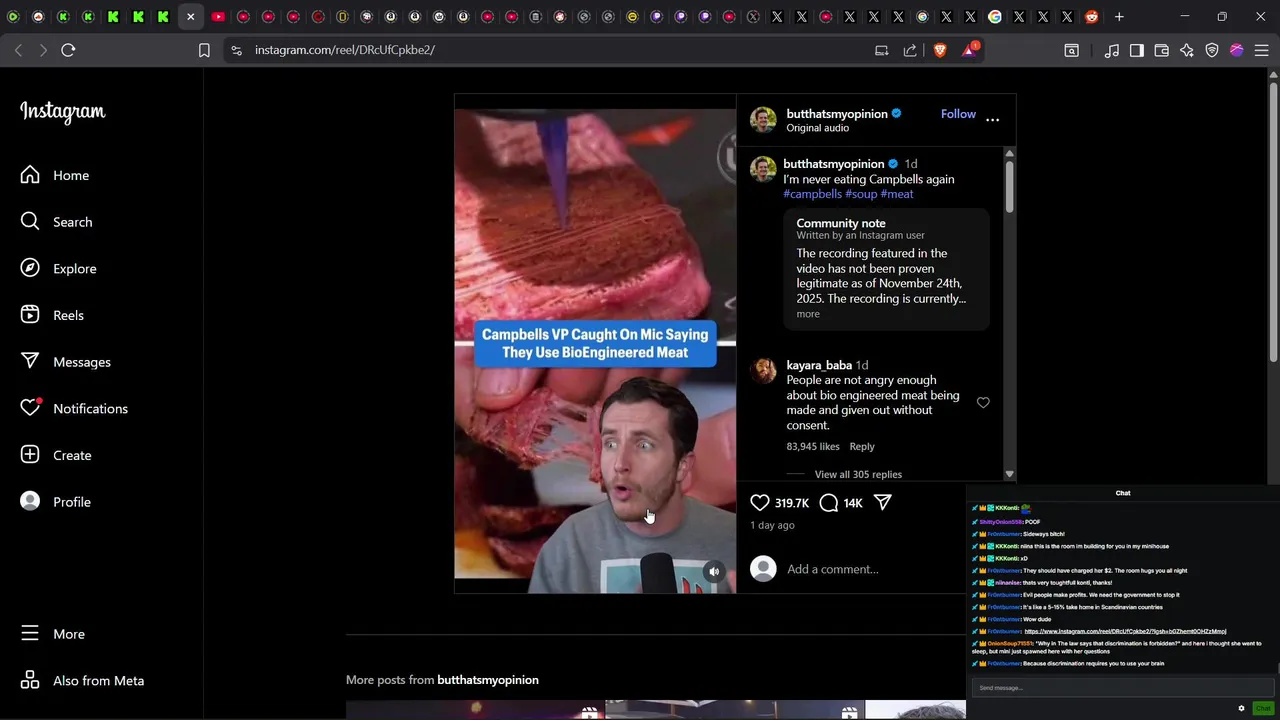1280x720 pixels.
Task: Switch to the YouTube tab
Action: [x=218, y=17]
